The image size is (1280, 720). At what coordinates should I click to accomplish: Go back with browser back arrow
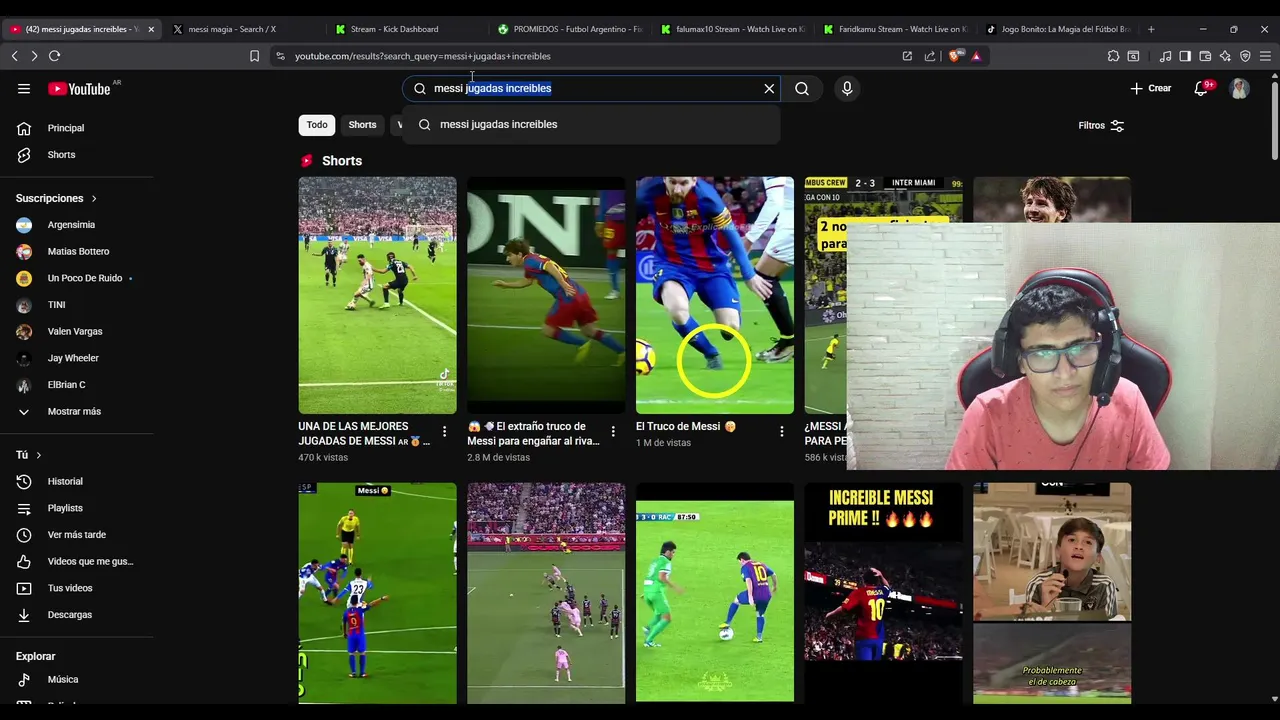(x=14, y=56)
